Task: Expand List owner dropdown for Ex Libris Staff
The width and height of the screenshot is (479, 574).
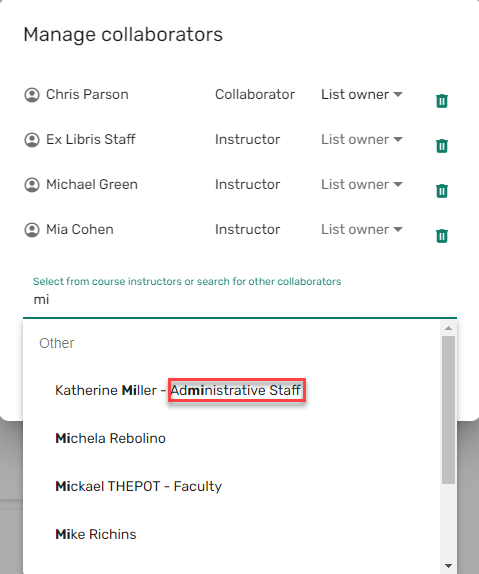Action: (x=362, y=139)
